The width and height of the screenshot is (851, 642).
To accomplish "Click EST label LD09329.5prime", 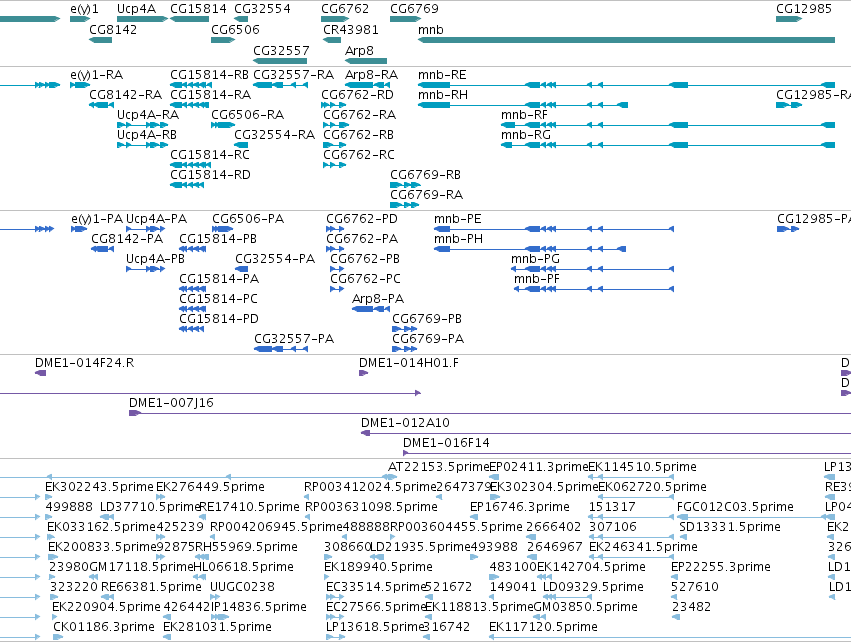I will point(593,587).
